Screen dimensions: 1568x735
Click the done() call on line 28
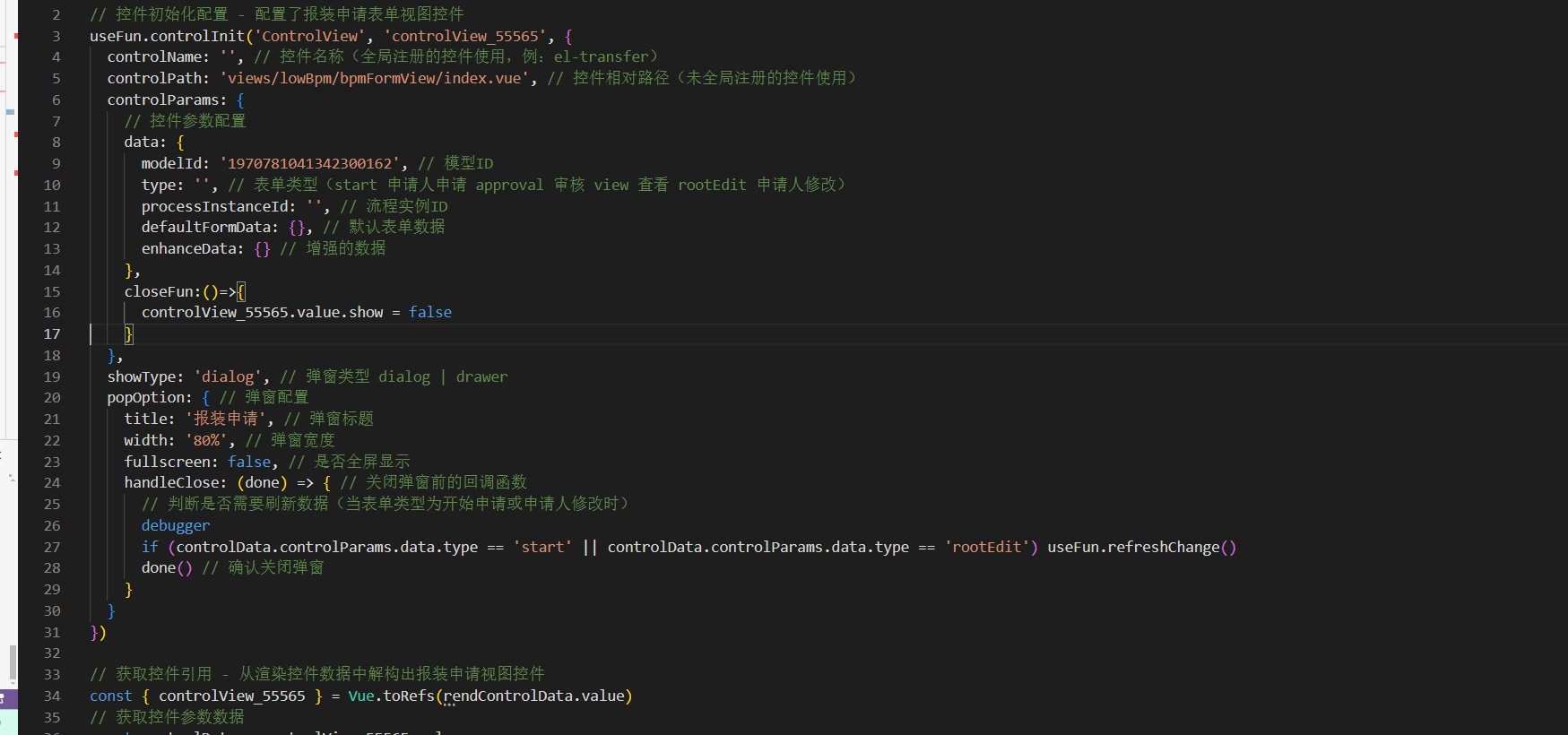(x=166, y=568)
